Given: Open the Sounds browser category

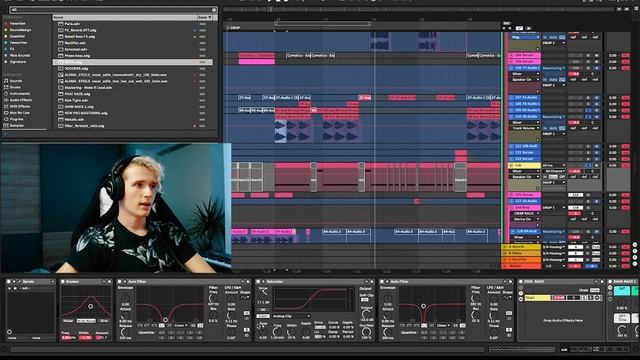Looking at the screenshot, I should pos(16,81).
